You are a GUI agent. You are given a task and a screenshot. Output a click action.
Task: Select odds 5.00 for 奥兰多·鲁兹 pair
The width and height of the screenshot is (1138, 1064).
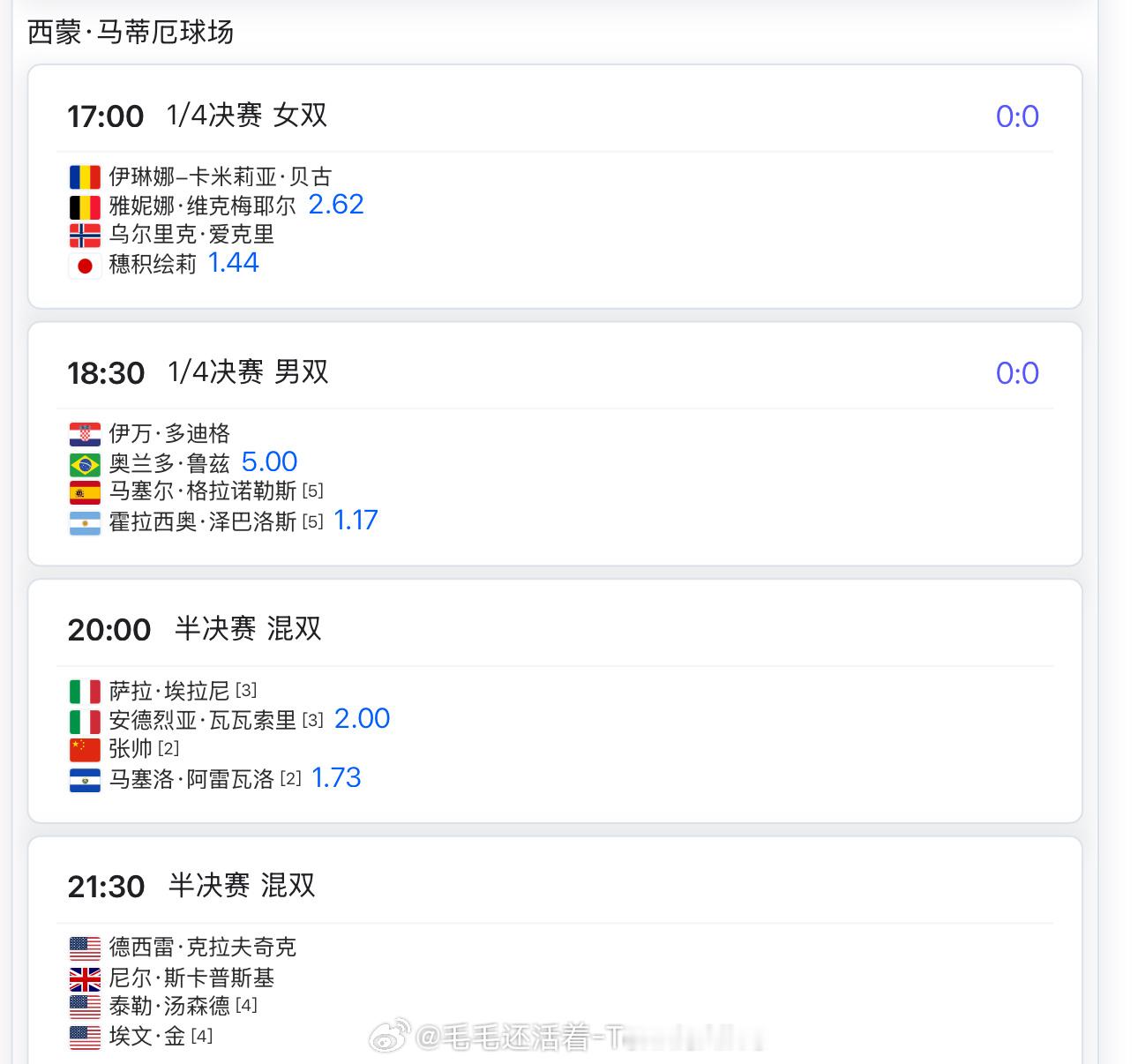tap(269, 461)
